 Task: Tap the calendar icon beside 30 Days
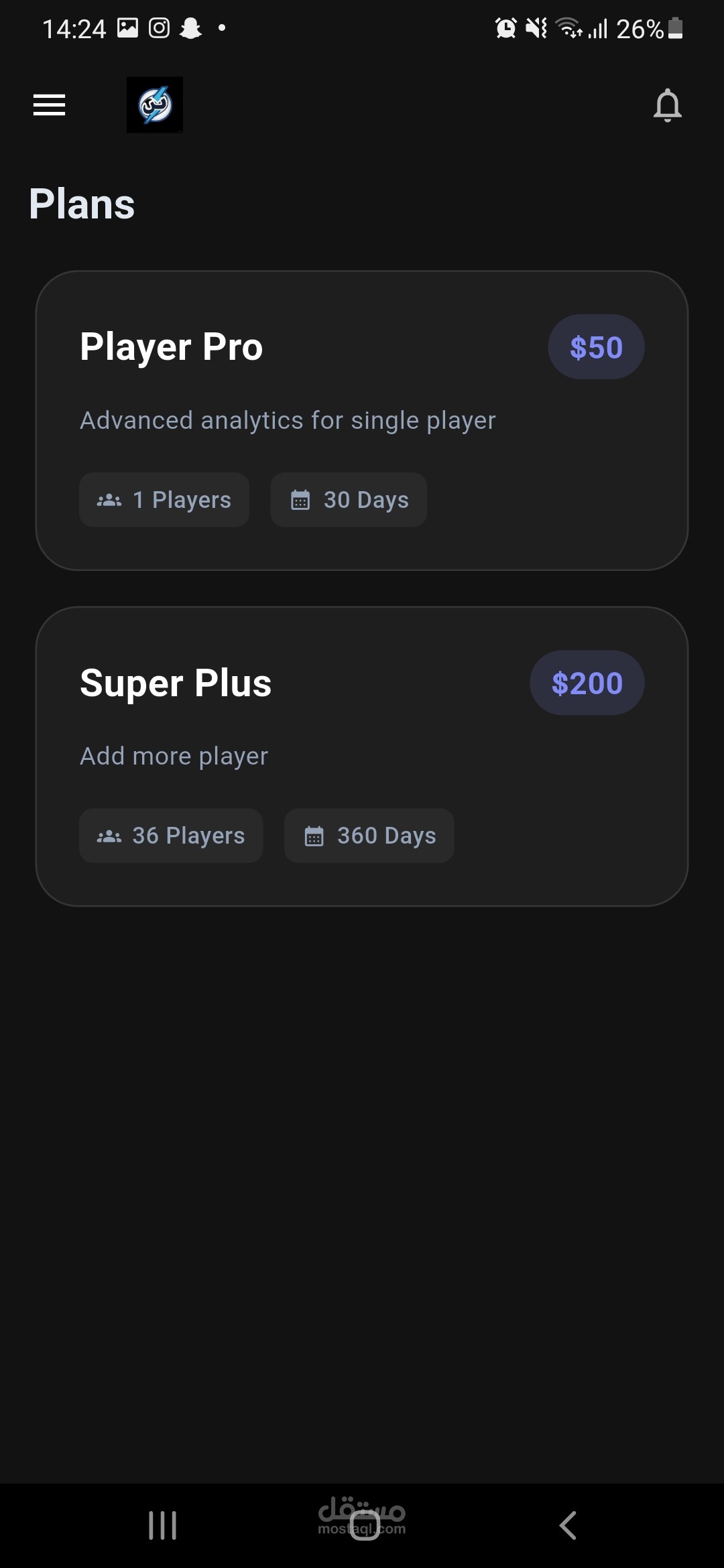(300, 501)
